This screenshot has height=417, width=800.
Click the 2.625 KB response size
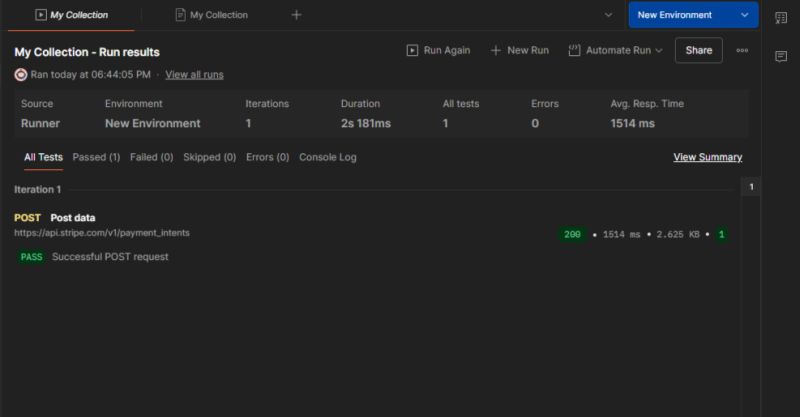(678, 235)
